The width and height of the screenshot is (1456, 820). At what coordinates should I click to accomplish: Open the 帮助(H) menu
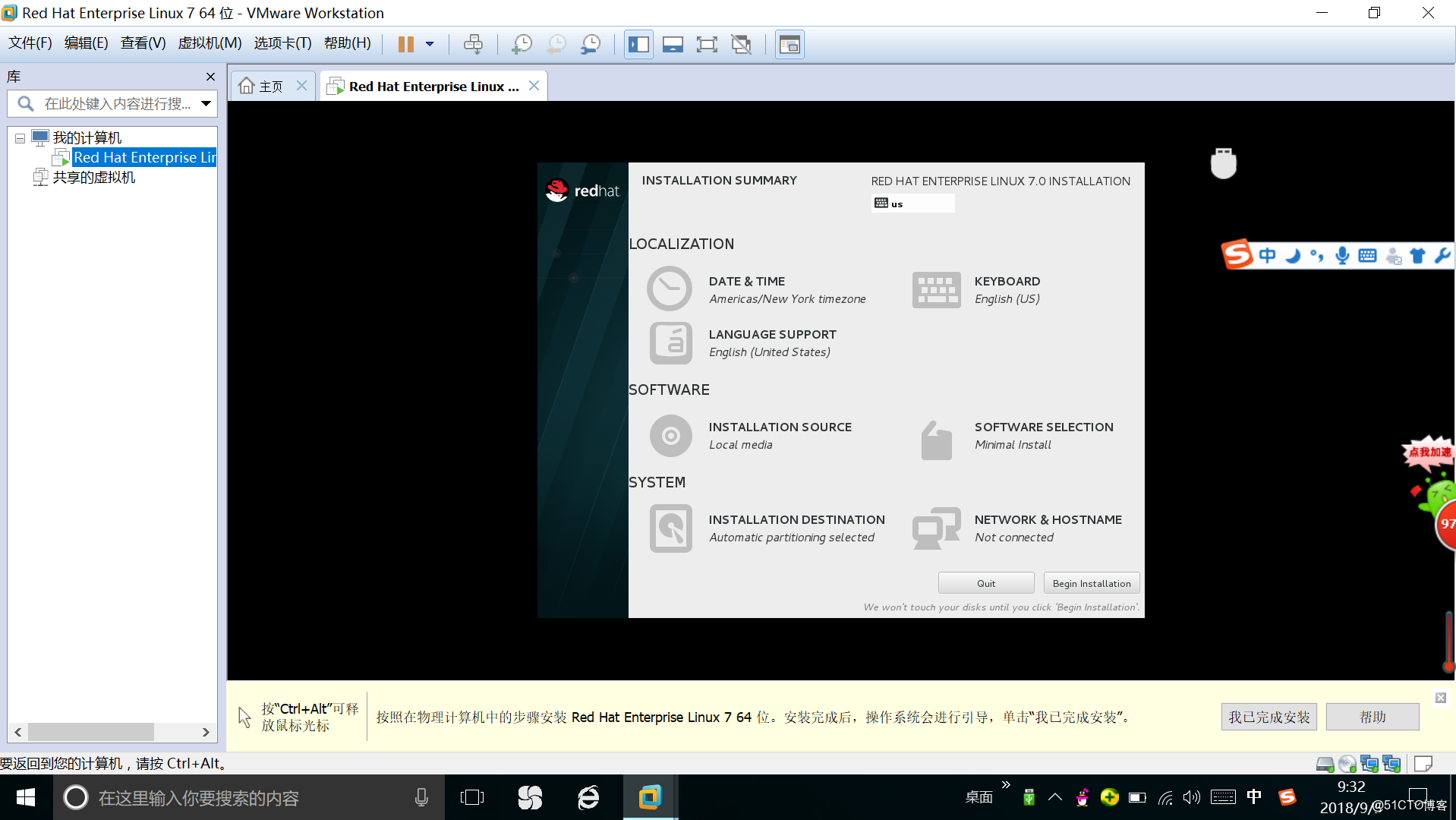point(348,43)
